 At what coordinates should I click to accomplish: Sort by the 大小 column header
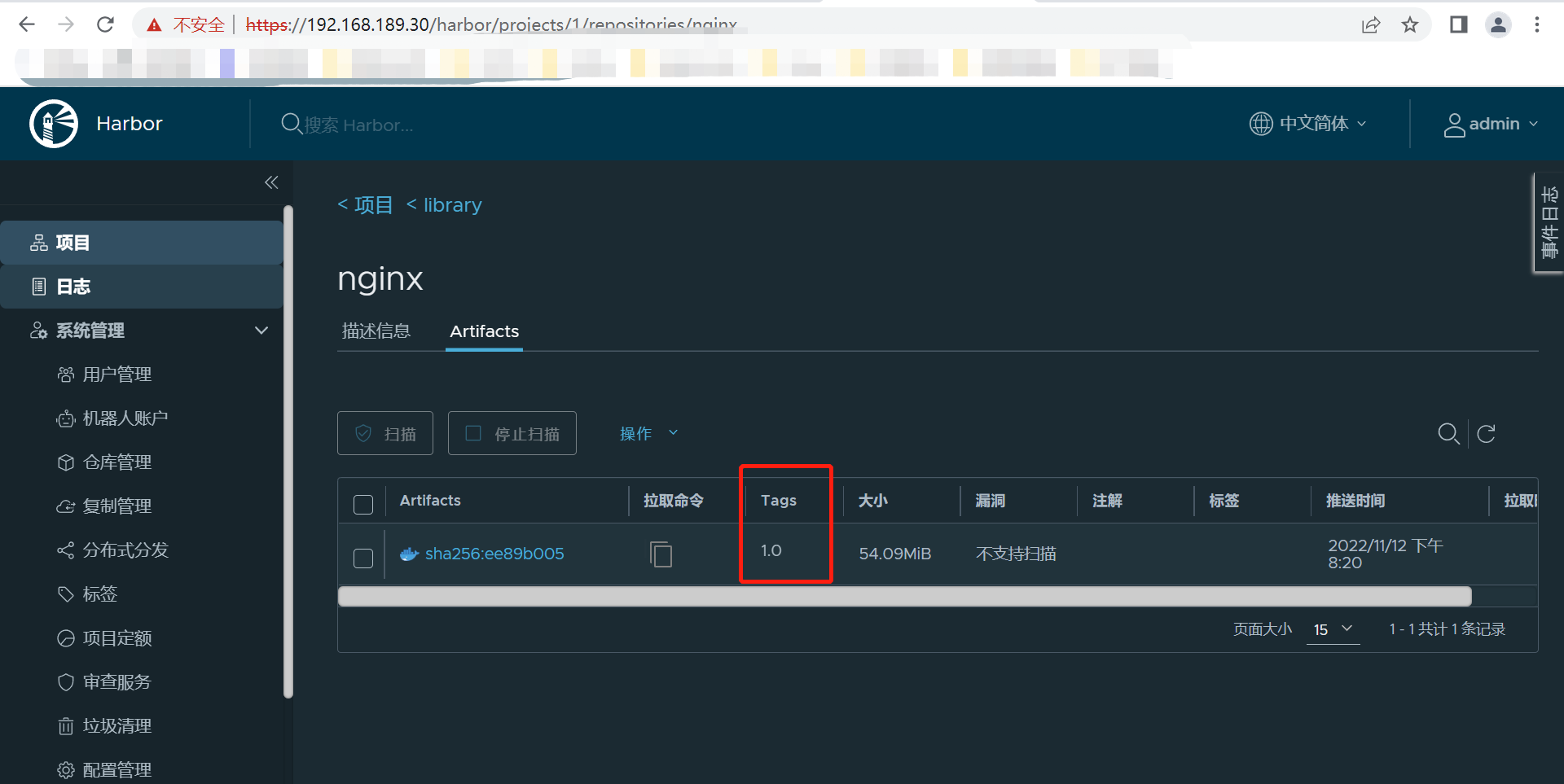873,501
